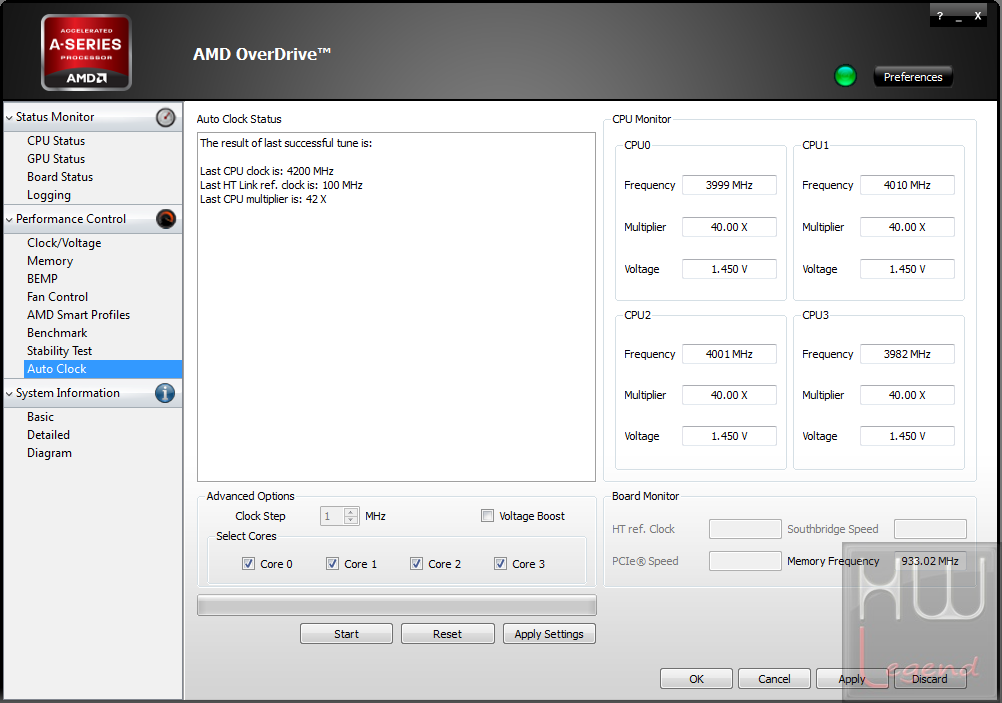Click Start to begin auto clock tuning
Viewport: 1002px width, 703px height.
(346, 634)
